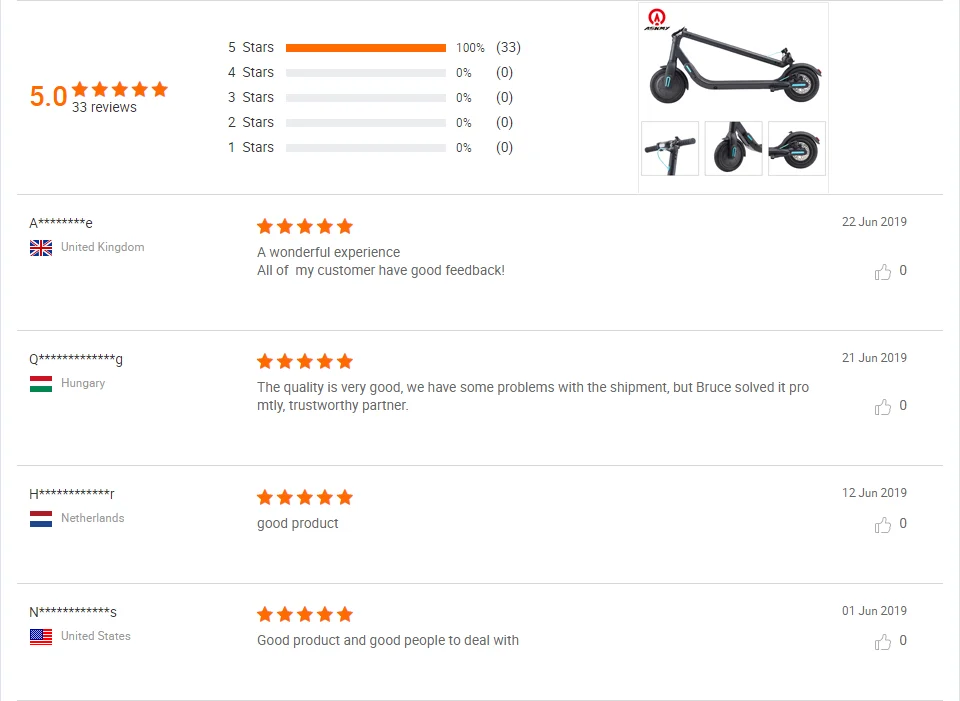Click the orange 5 Stars progress bar
This screenshot has width=960, height=701.
[365, 48]
